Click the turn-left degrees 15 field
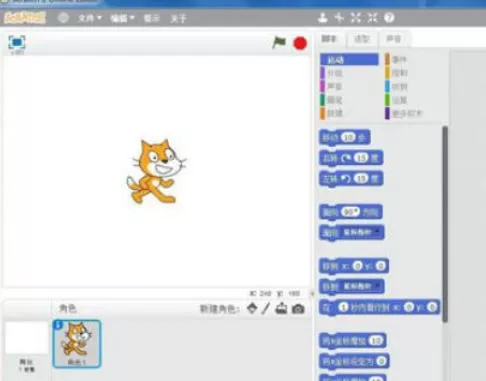This screenshot has height=381, width=486. [x=361, y=179]
